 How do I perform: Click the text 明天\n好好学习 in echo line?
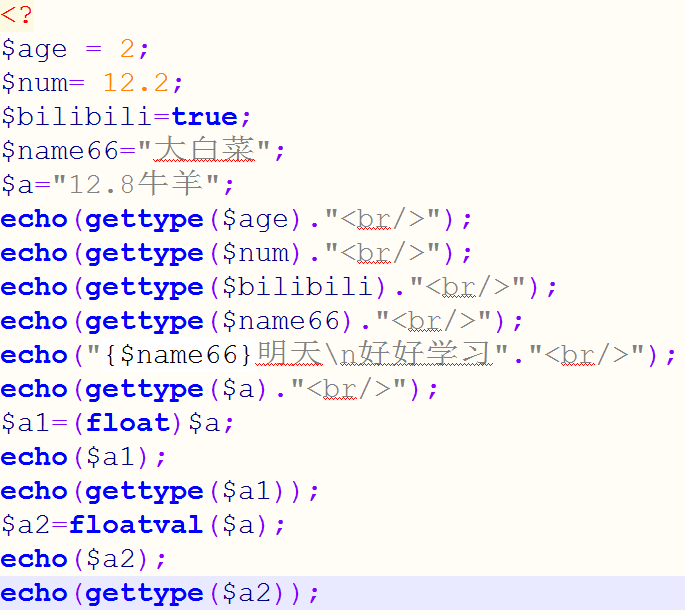(374, 354)
